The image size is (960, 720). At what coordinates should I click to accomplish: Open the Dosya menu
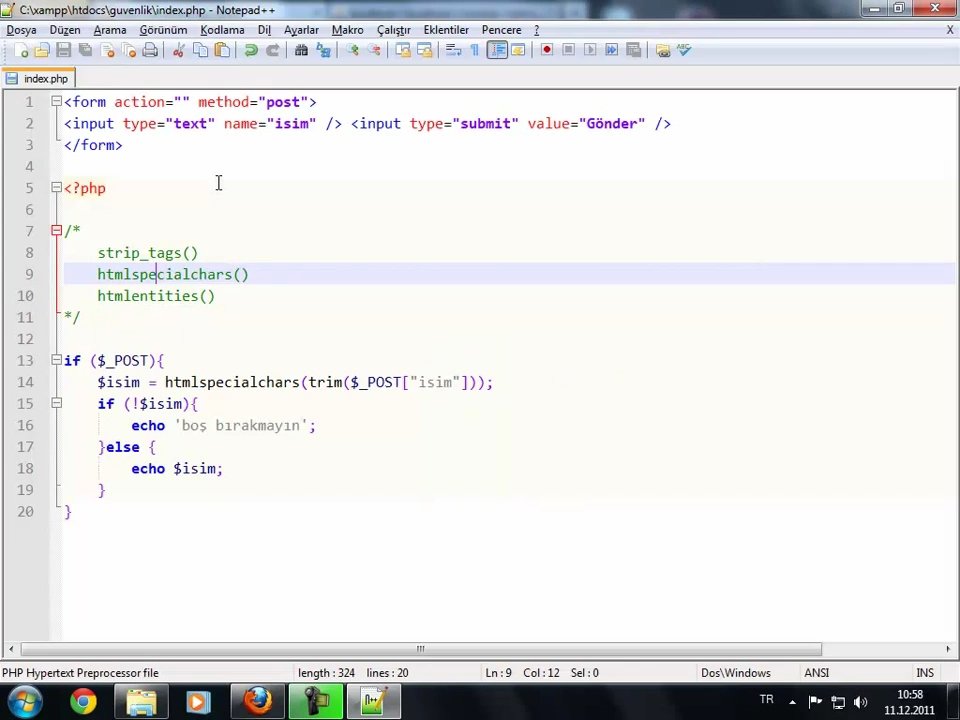(x=21, y=30)
